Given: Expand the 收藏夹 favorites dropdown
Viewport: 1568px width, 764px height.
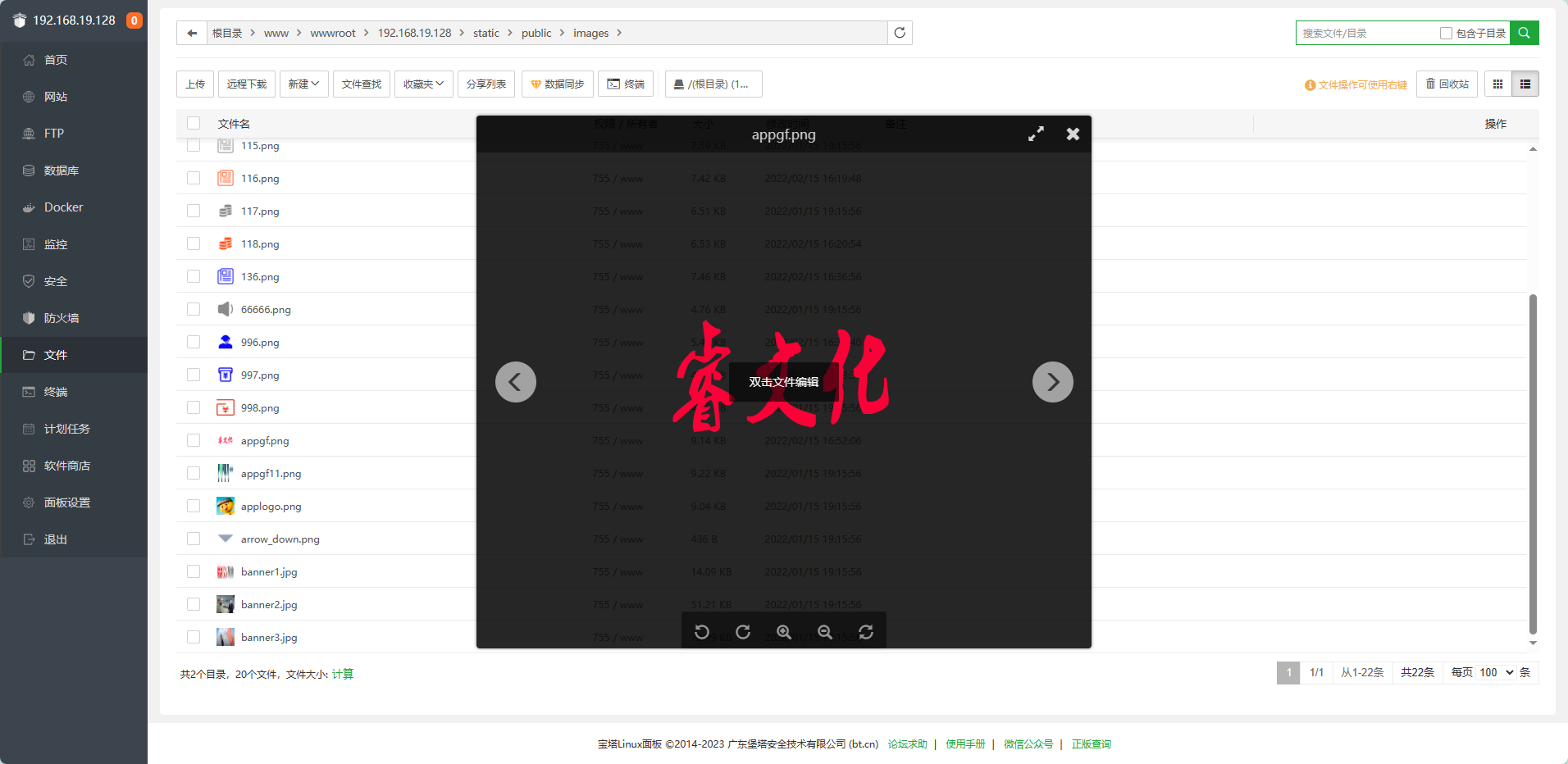Looking at the screenshot, I should [423, 84].
